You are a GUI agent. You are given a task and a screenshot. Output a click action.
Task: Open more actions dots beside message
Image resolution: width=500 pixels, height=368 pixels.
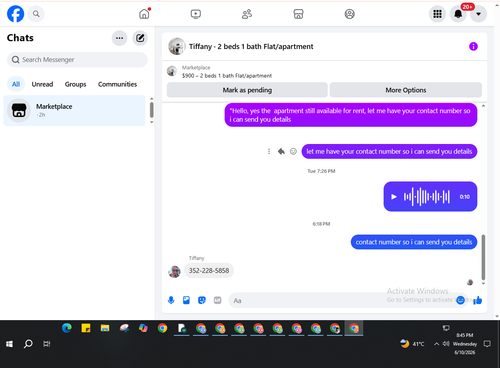point(269,152)
